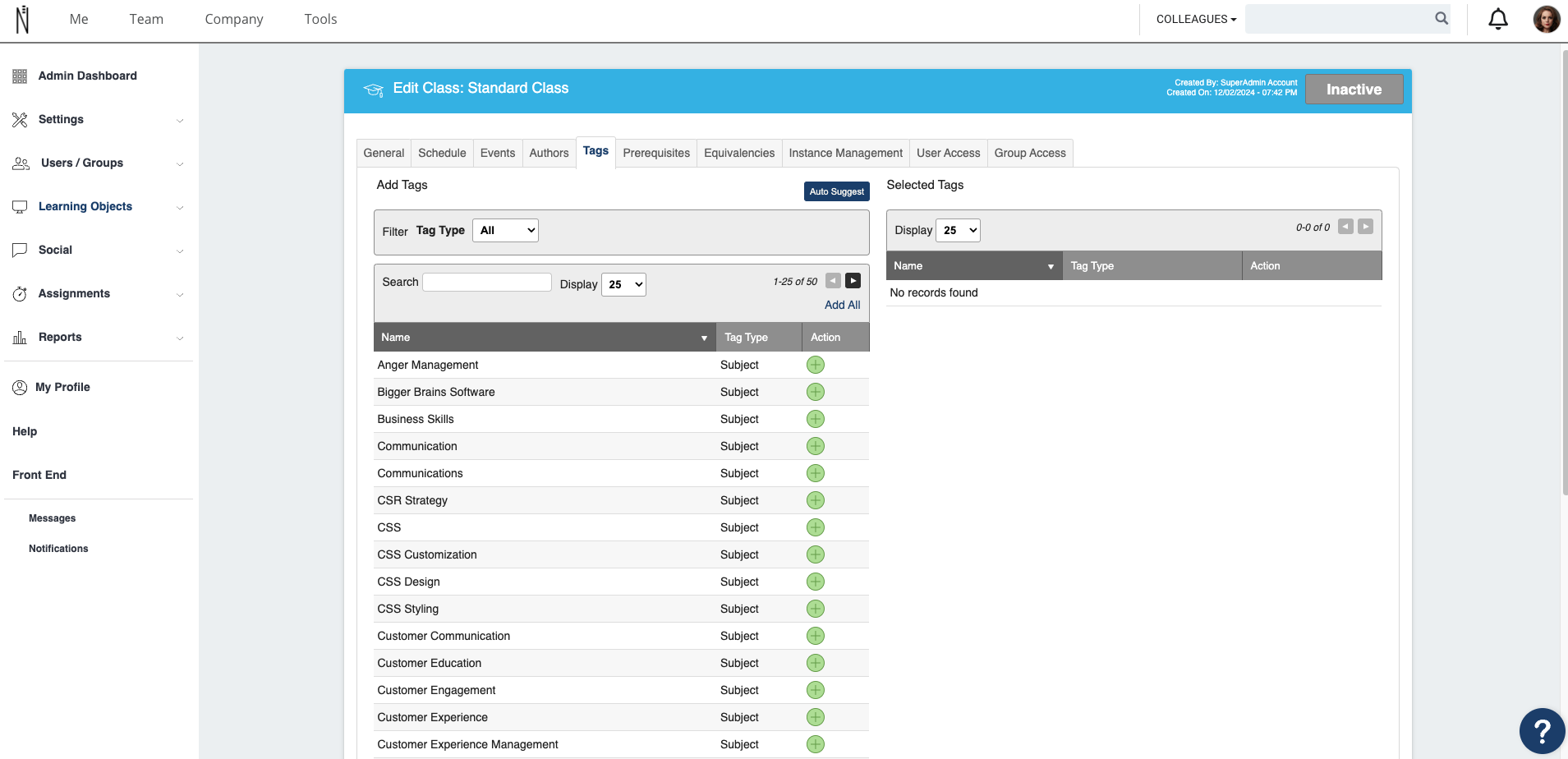Click the Add All link
This screenshot has width=1568, height=759.
click(842, 305)
